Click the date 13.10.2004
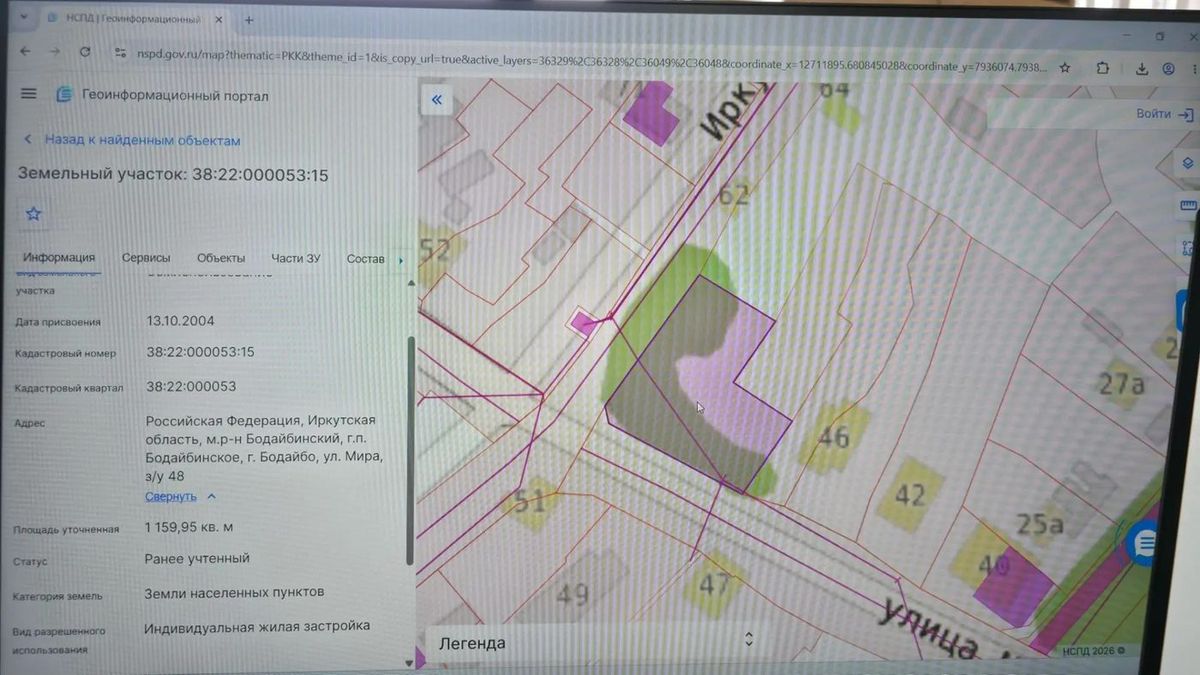The height and width of the screenshot is (675, 1200). tap(180, 321)
